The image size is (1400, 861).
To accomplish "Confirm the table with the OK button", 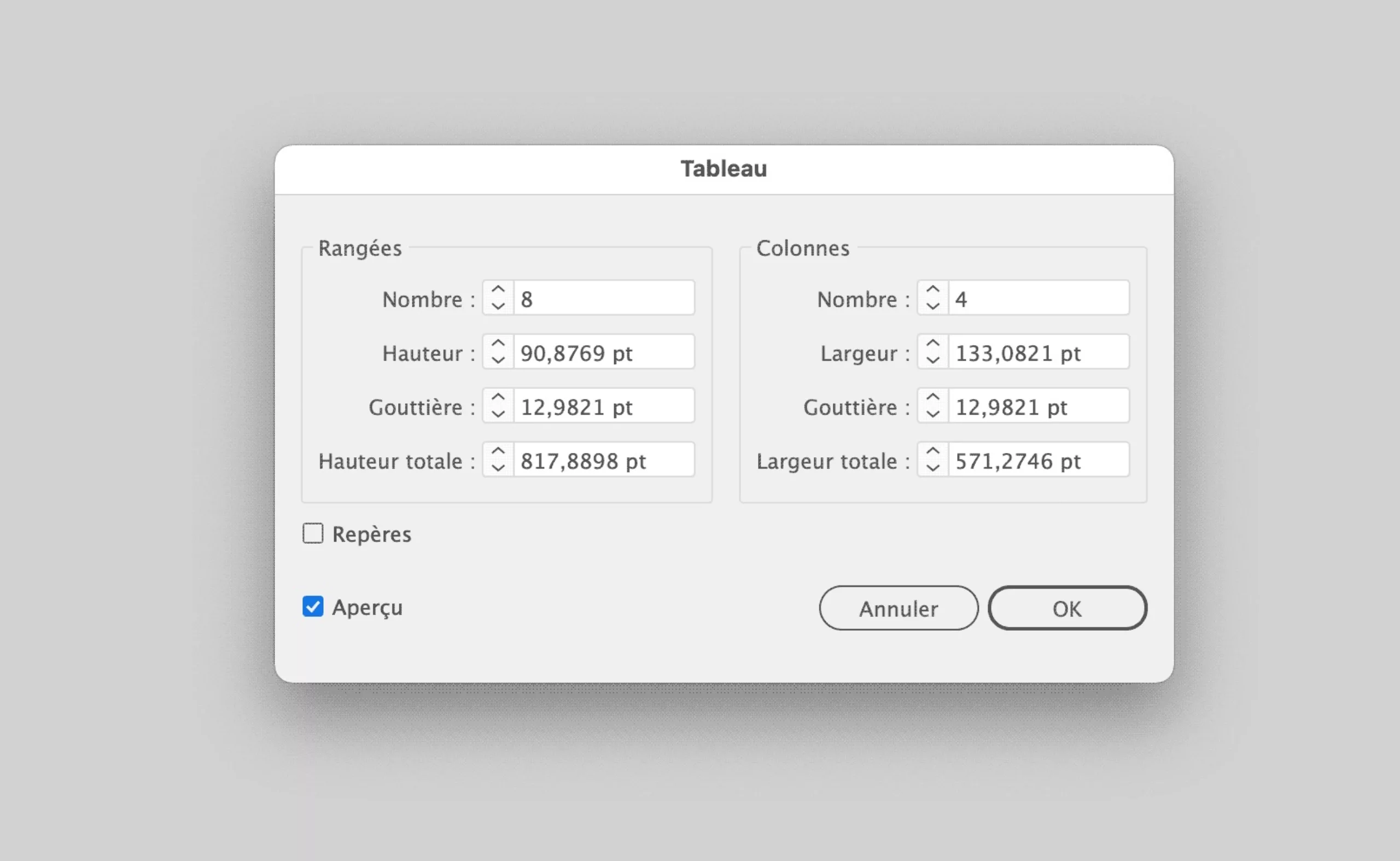I will [1067, 608].
